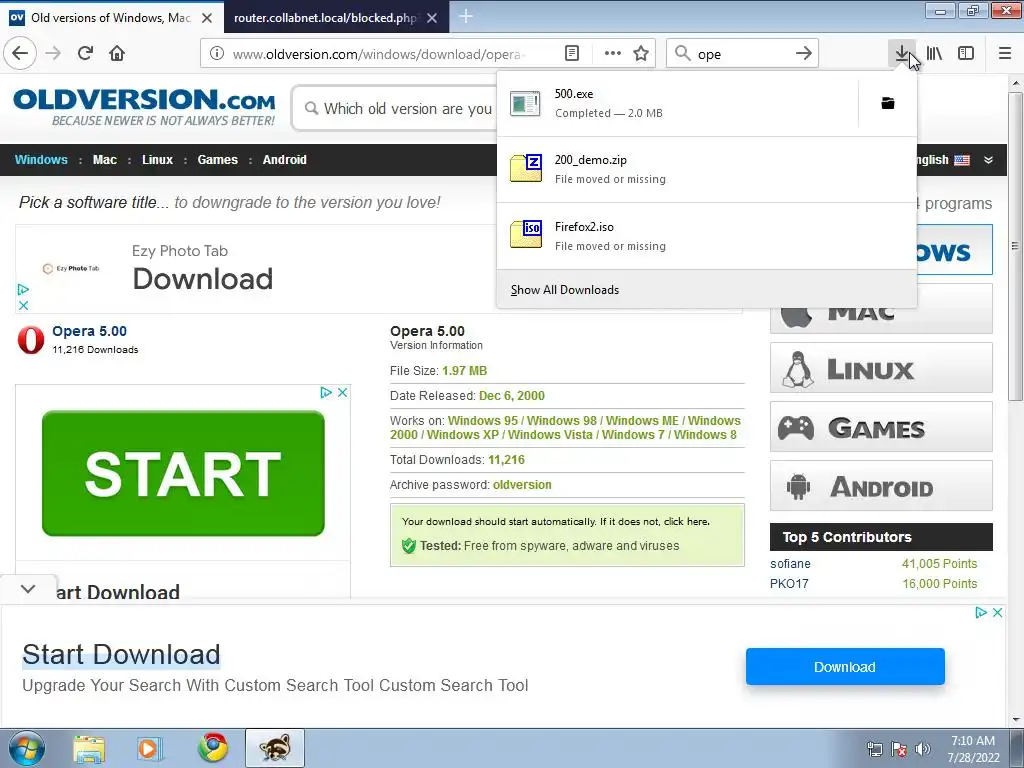This screenshot has height=768, width=1024.
Task: Open the Firefox hamburger menu
Action: coord(1005,54)
